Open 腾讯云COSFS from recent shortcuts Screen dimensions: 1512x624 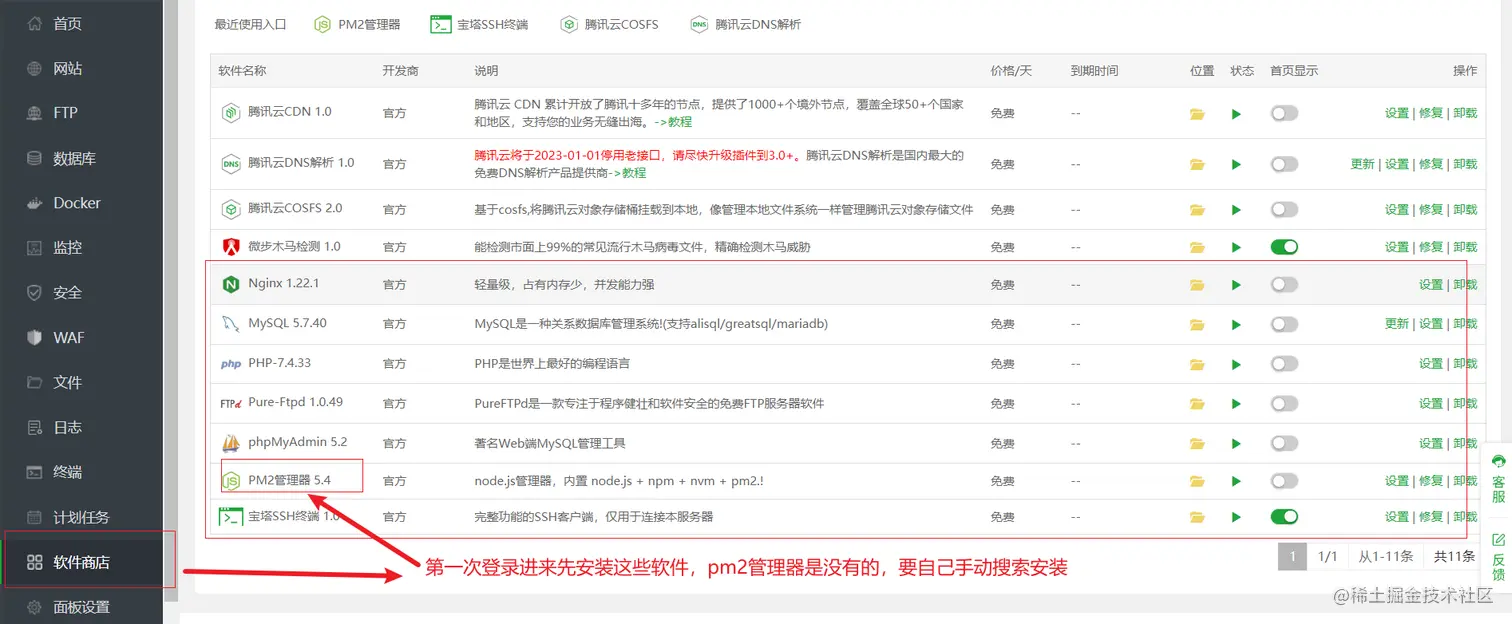(609, 24)
